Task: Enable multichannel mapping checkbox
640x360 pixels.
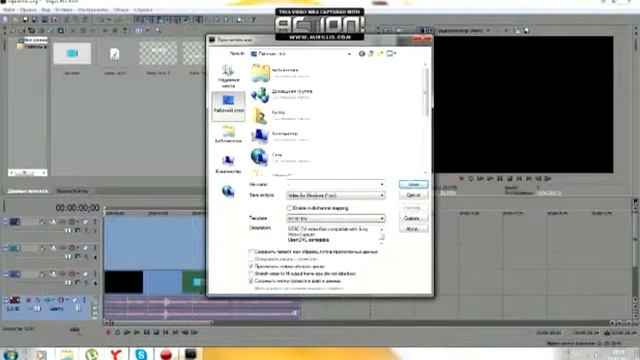Action: tap(289, 208)
